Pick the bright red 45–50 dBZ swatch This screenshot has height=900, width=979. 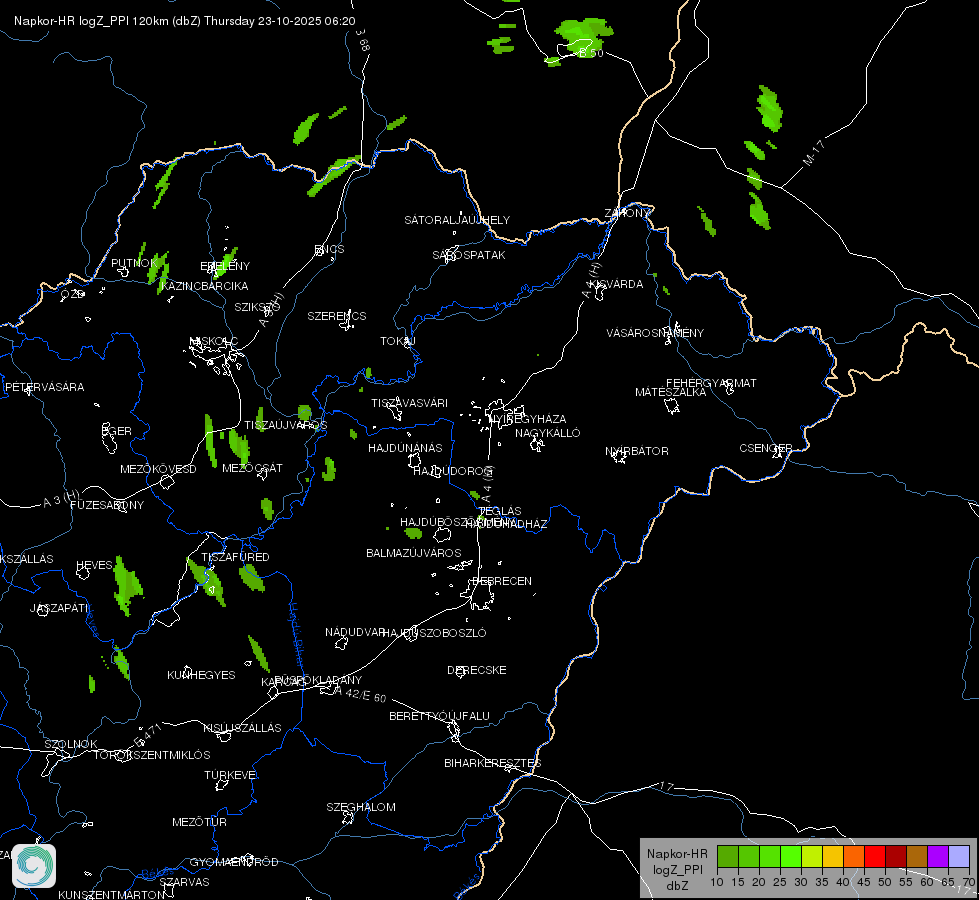click(x=875, y=856)
